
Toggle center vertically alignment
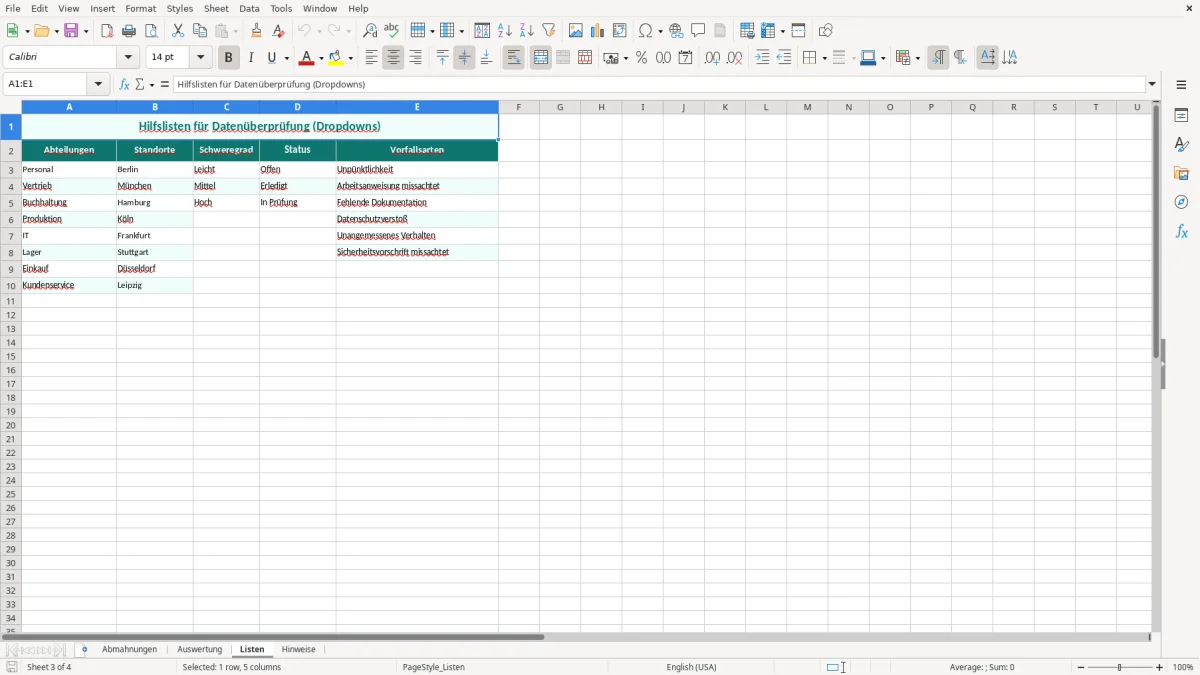coord(464,58)
